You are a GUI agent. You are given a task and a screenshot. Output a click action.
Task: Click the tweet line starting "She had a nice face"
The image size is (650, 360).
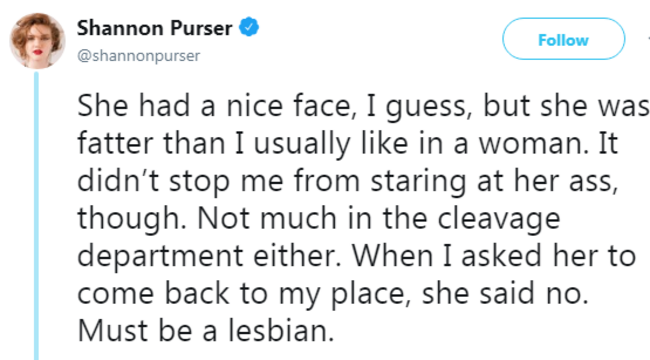(x=364, y=106)
